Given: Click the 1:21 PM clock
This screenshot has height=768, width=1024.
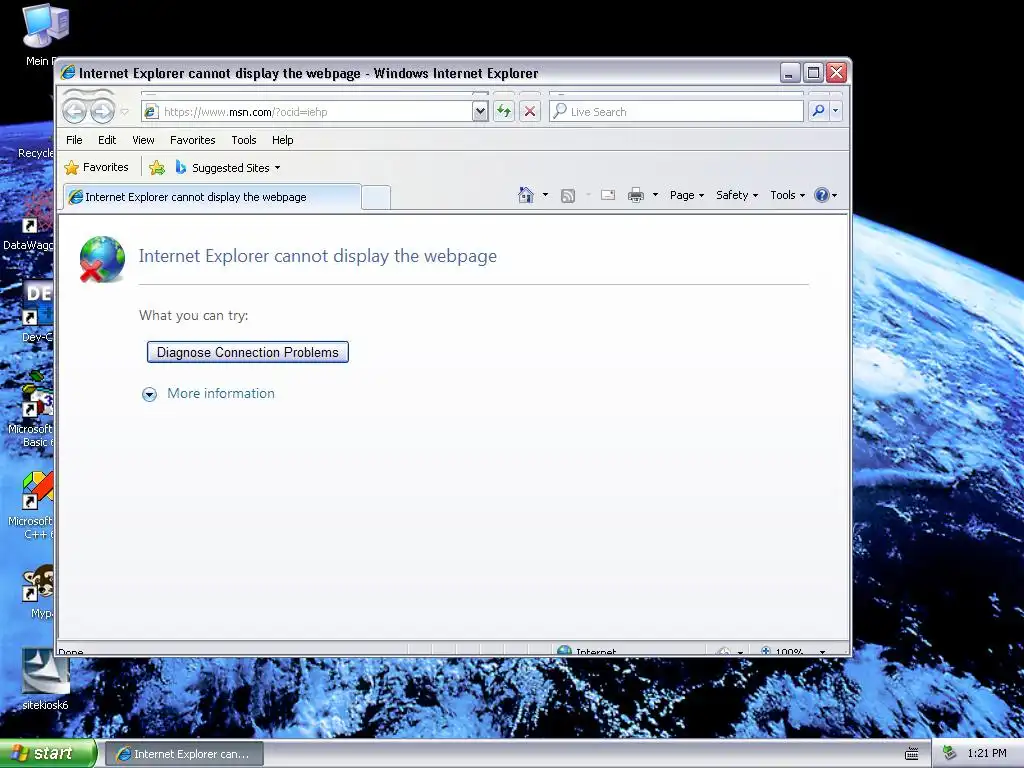Looking at the screenshot, I should pyautogui.click(x=987, y=754).
